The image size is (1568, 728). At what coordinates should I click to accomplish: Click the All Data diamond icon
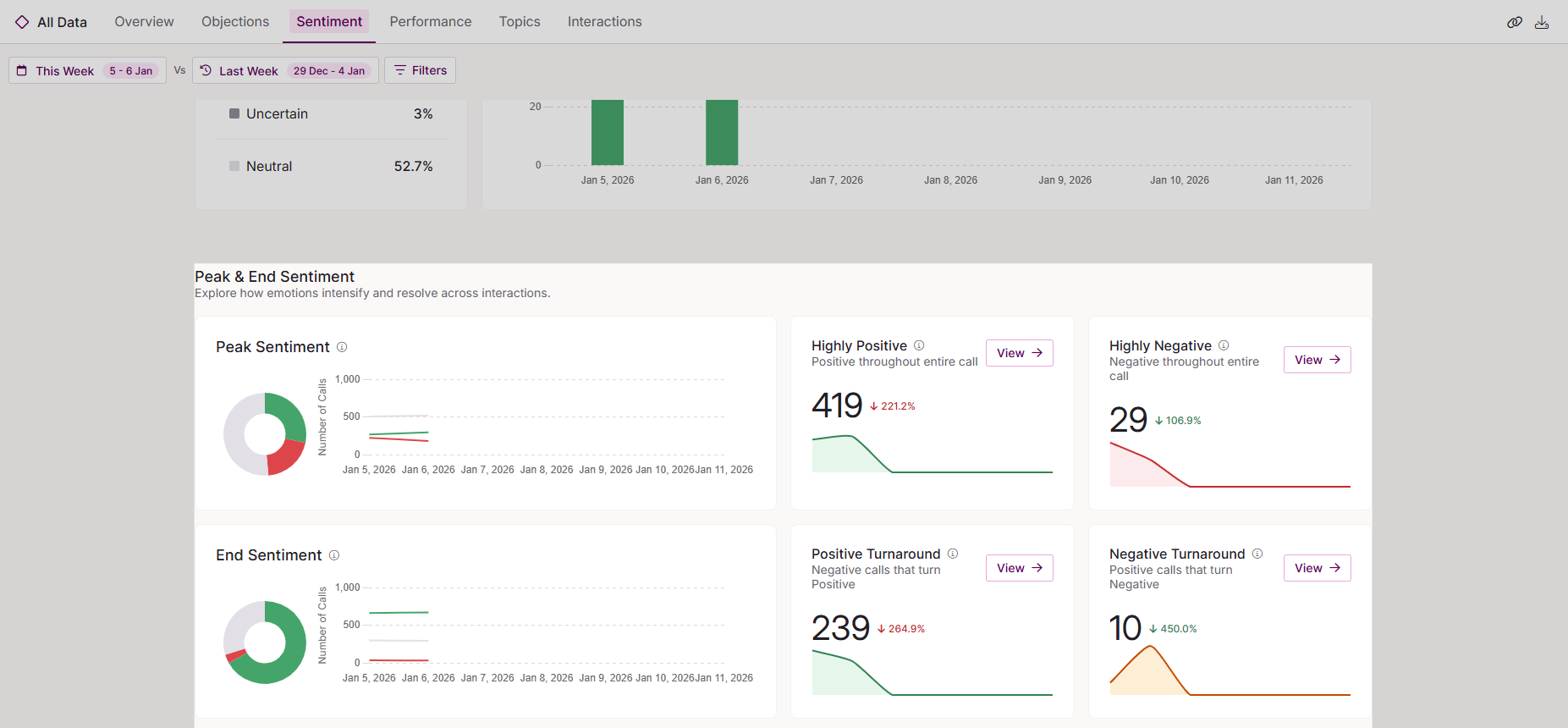(22, 22)
